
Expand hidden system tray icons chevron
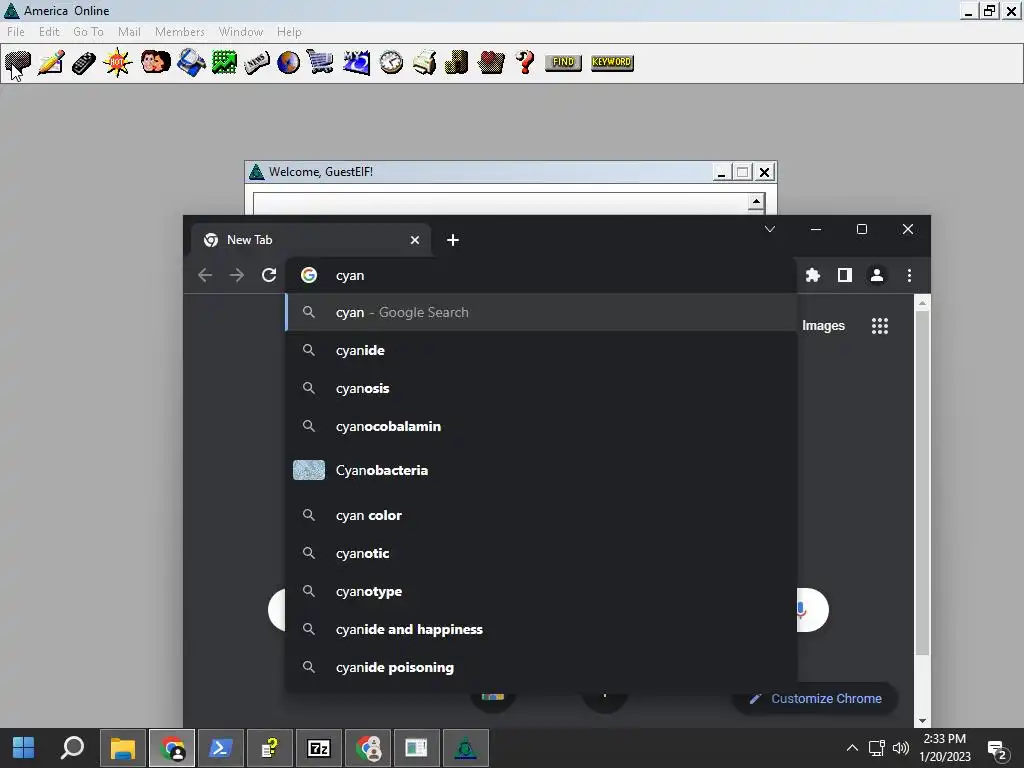[x=852, y=748]
